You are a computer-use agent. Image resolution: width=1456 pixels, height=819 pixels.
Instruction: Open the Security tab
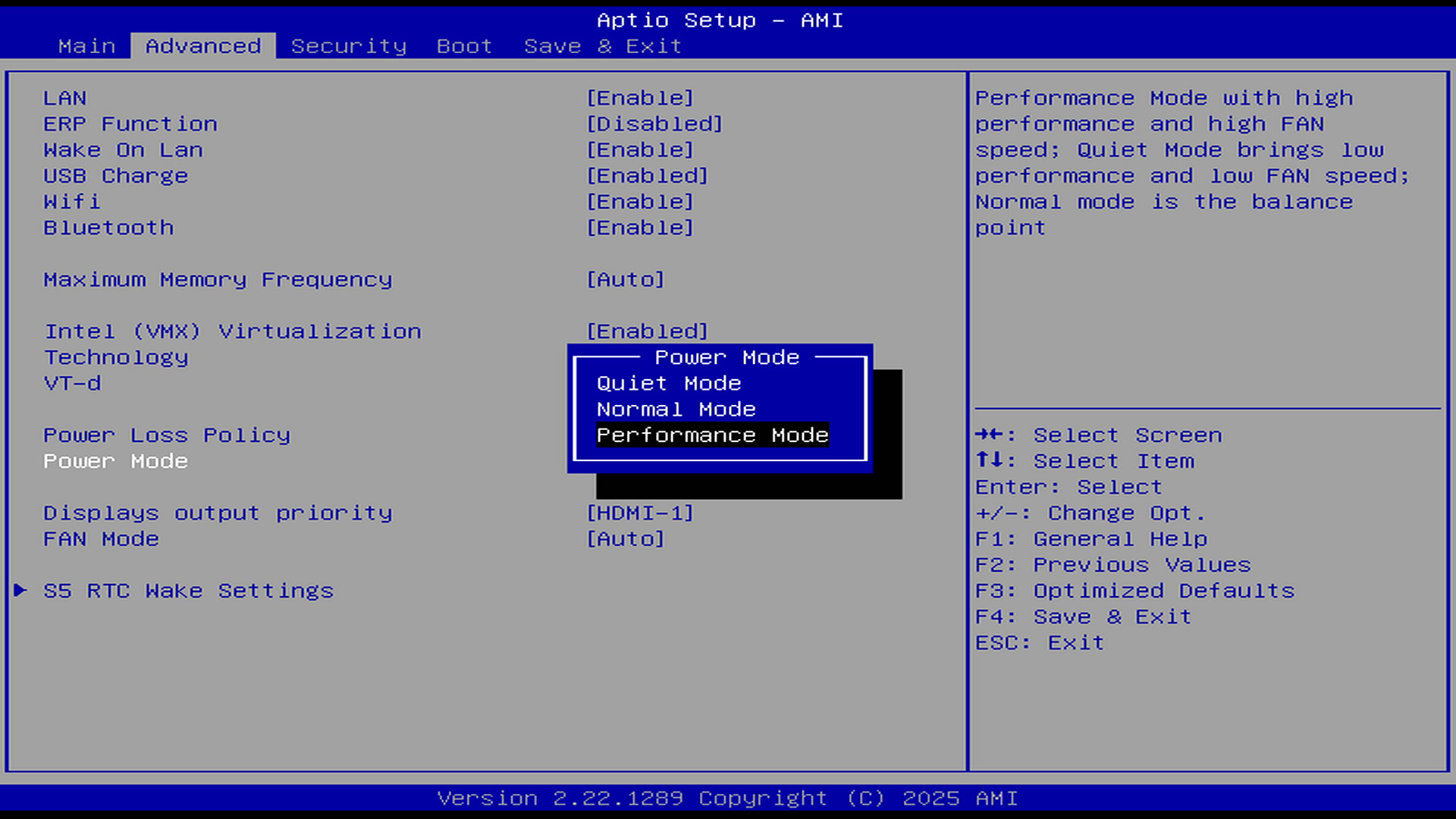click(x=349, y=46)
